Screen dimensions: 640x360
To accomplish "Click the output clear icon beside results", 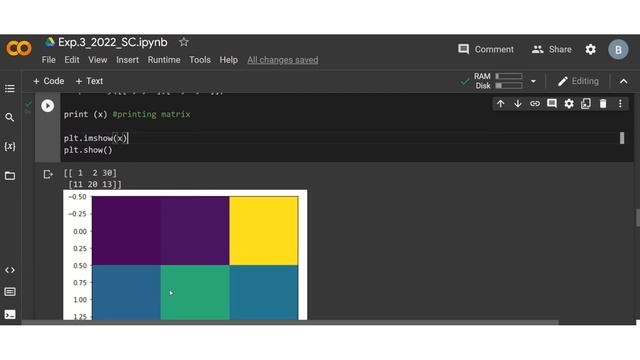I will (48, 175).
